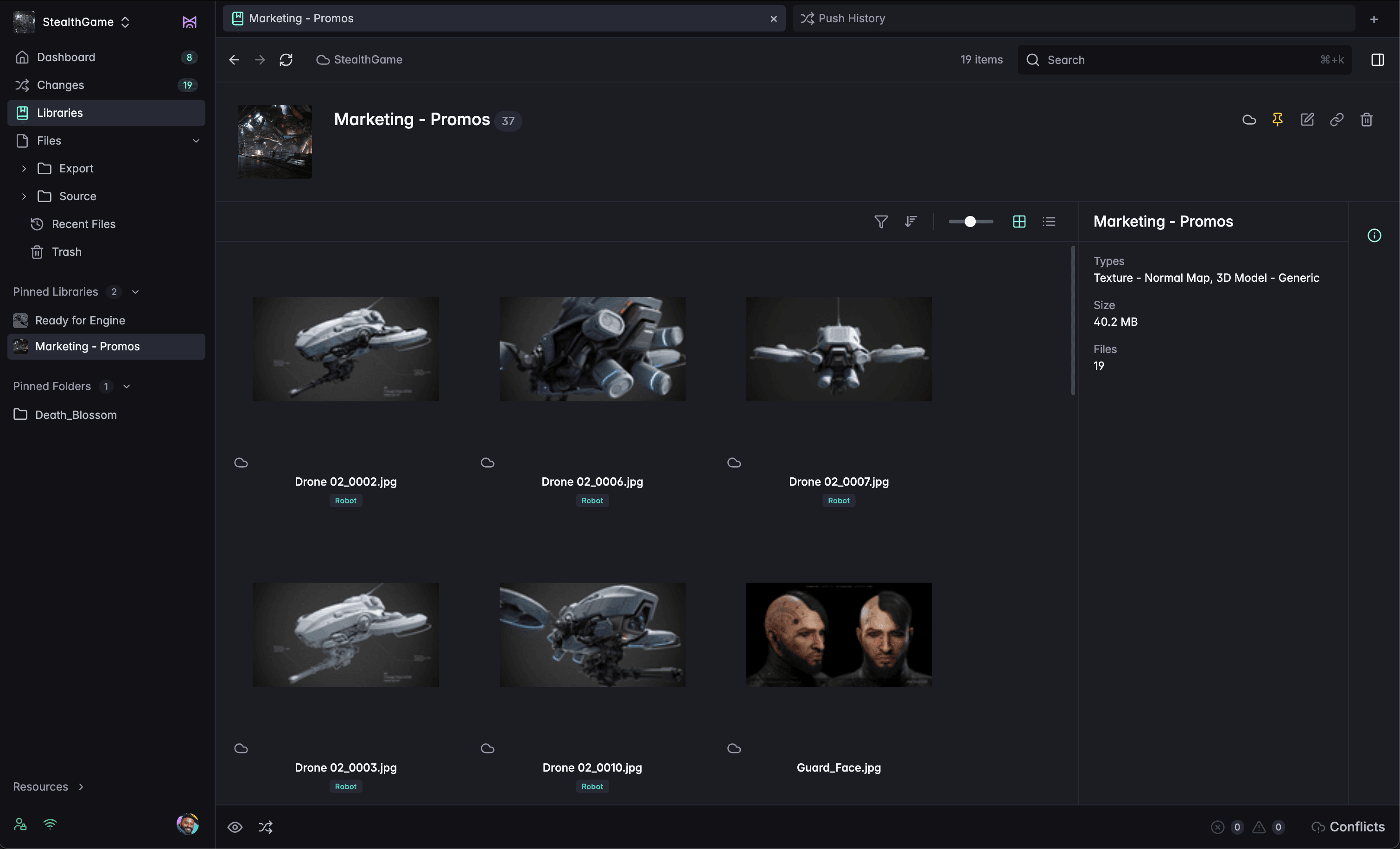Open the Ready for Engine library

coord(80,320)
